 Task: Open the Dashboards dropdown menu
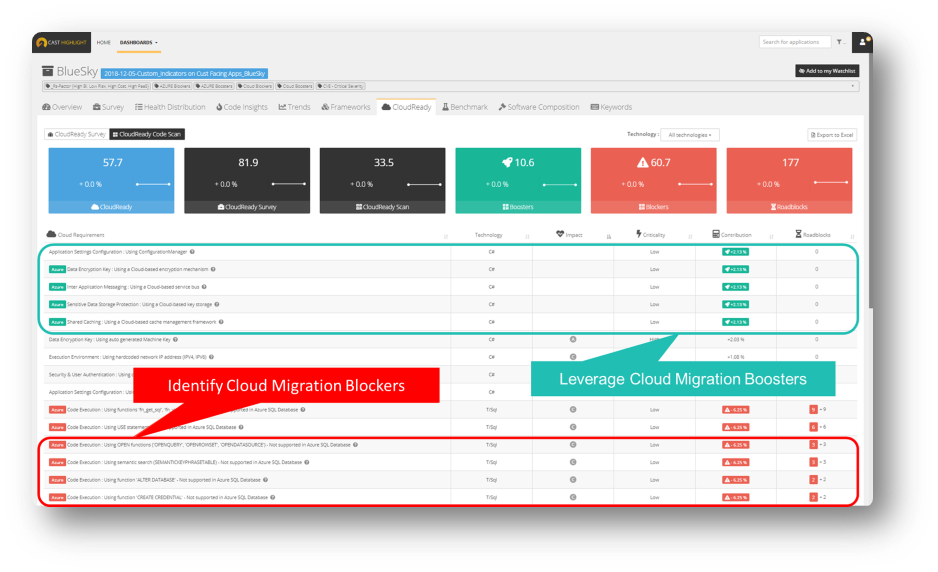point(139,42)
